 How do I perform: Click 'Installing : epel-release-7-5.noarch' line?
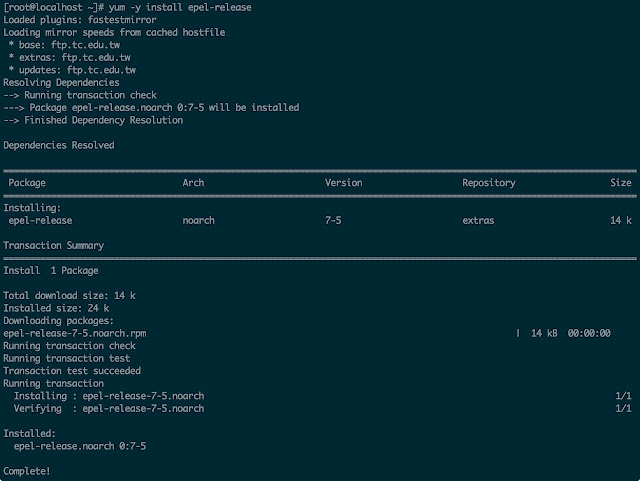coord(109,396)
